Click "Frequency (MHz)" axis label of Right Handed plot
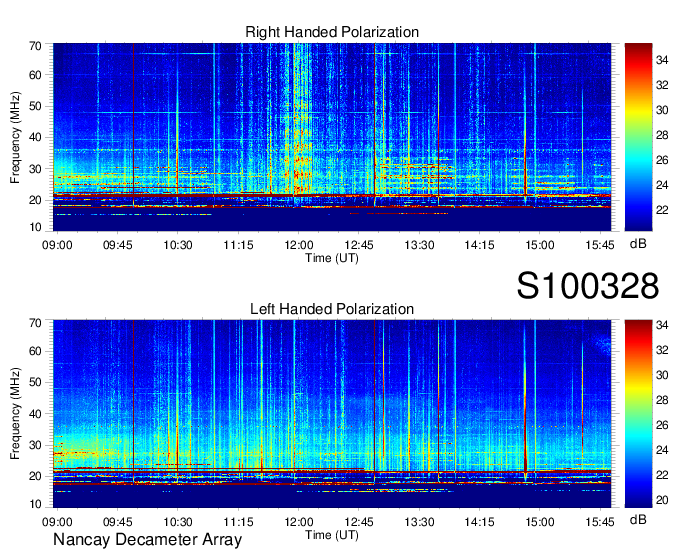 tap(15, 137)
